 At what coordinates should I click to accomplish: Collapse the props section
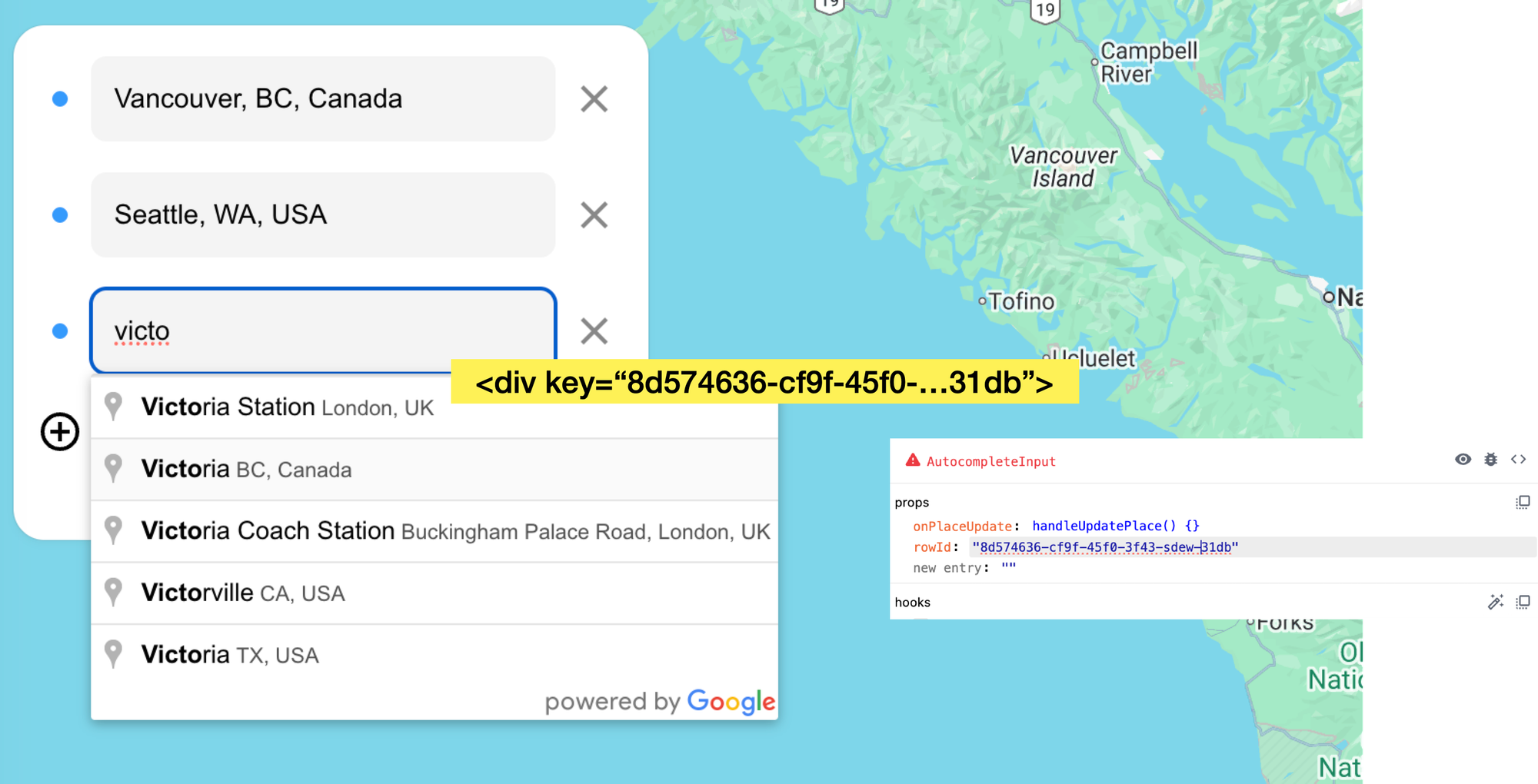coord(912,502)
